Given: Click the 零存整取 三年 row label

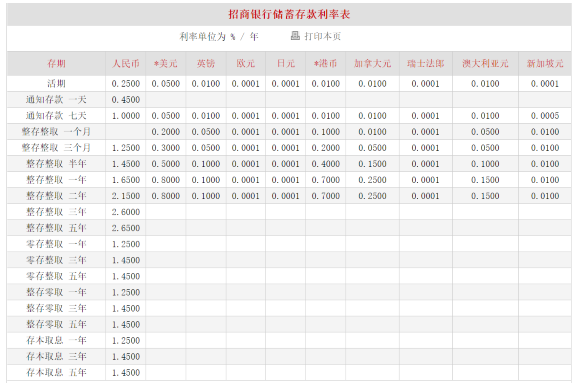Looking at the screenshot, I should click(56, 260).
